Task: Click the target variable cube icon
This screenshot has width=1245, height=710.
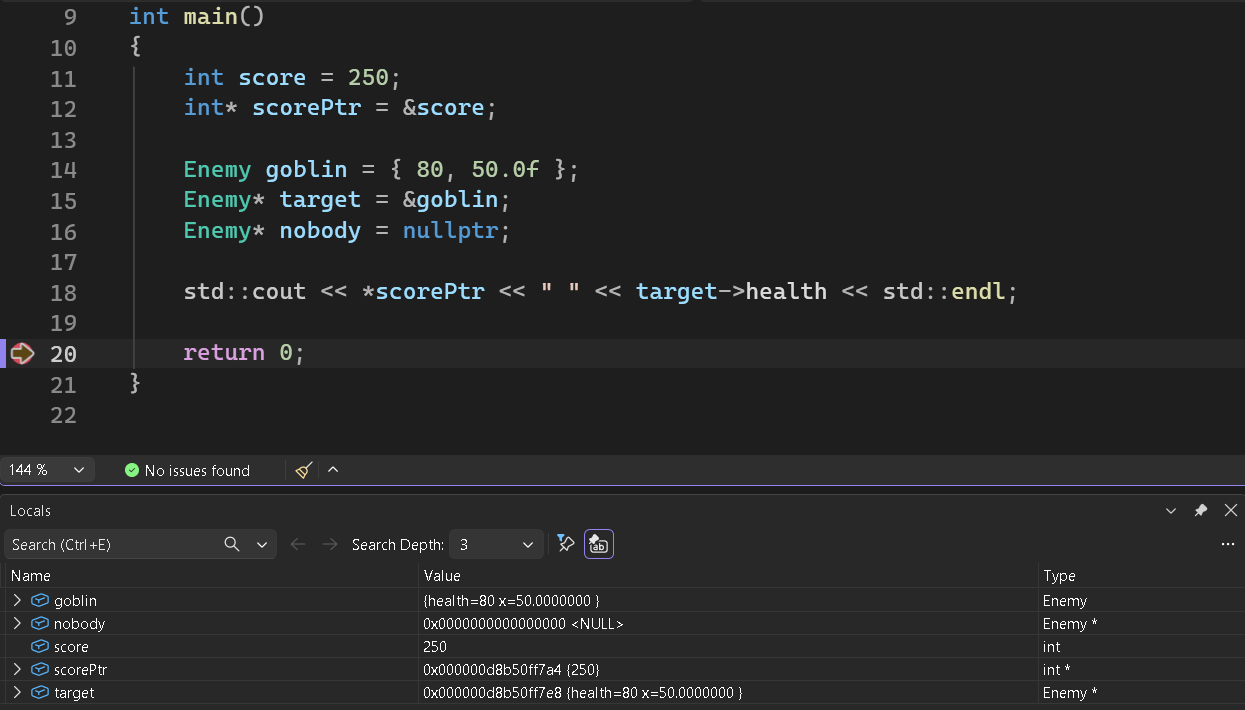Action: (x=40, y=693)
